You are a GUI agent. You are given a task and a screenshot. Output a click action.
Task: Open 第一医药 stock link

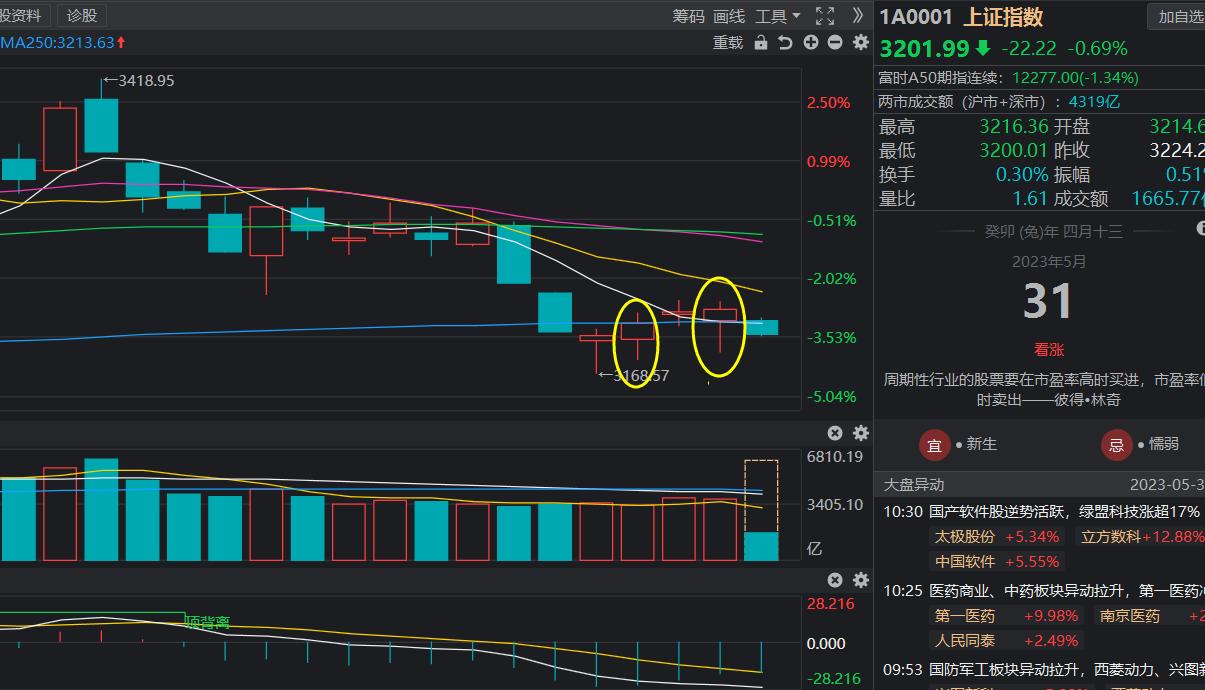965,615
